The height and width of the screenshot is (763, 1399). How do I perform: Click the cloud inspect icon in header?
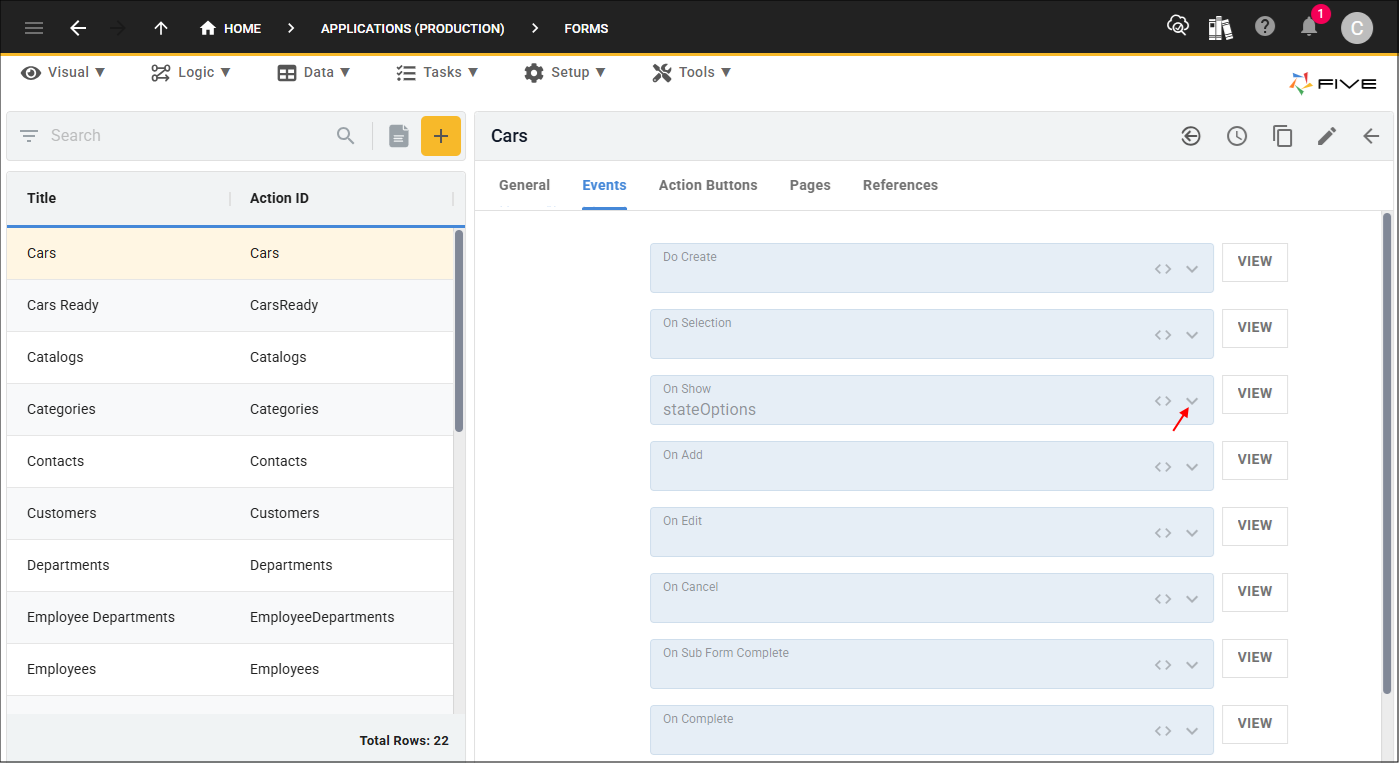1178,27
